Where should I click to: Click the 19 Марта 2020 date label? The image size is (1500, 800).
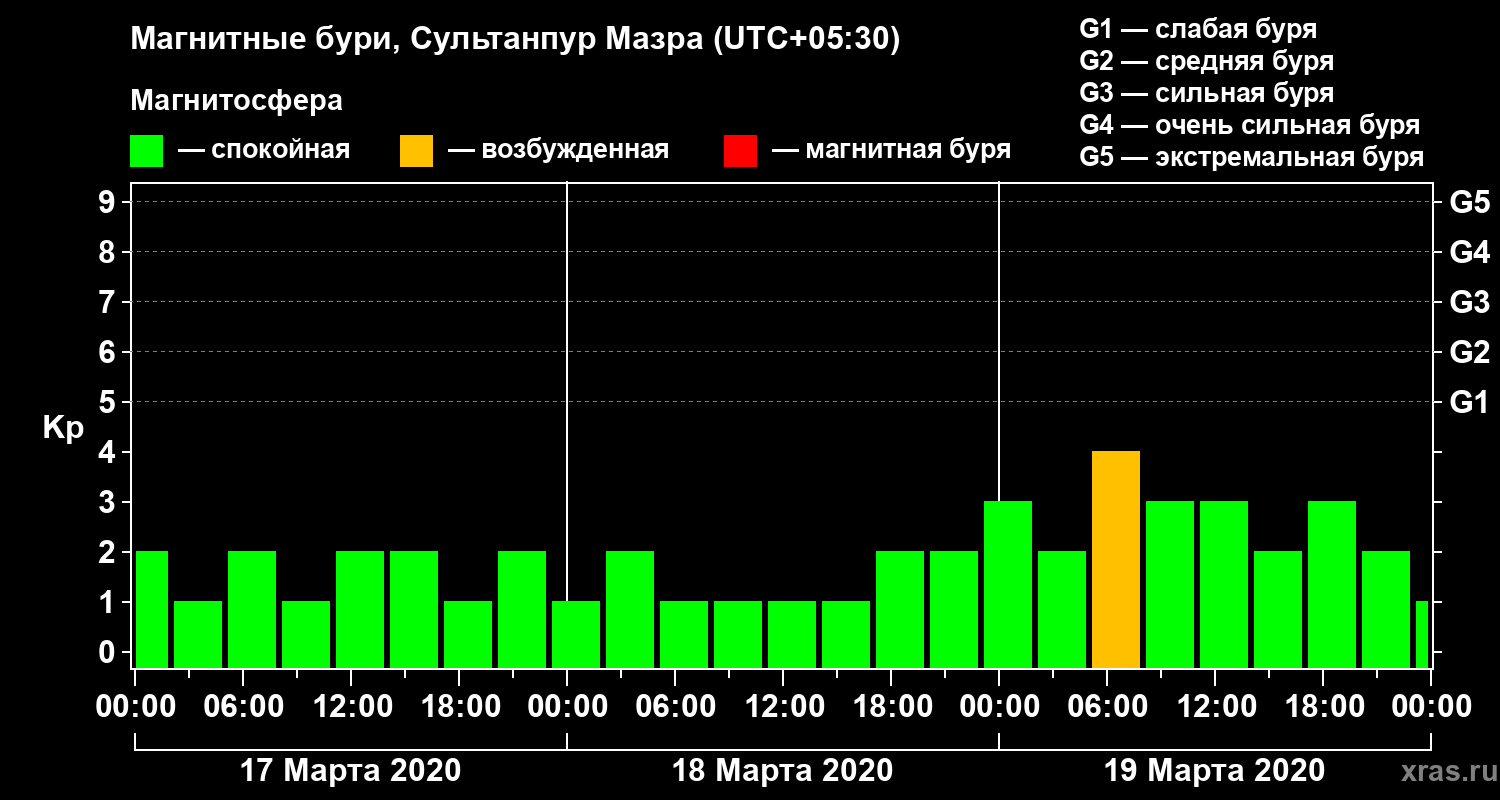coord(1214,771)
